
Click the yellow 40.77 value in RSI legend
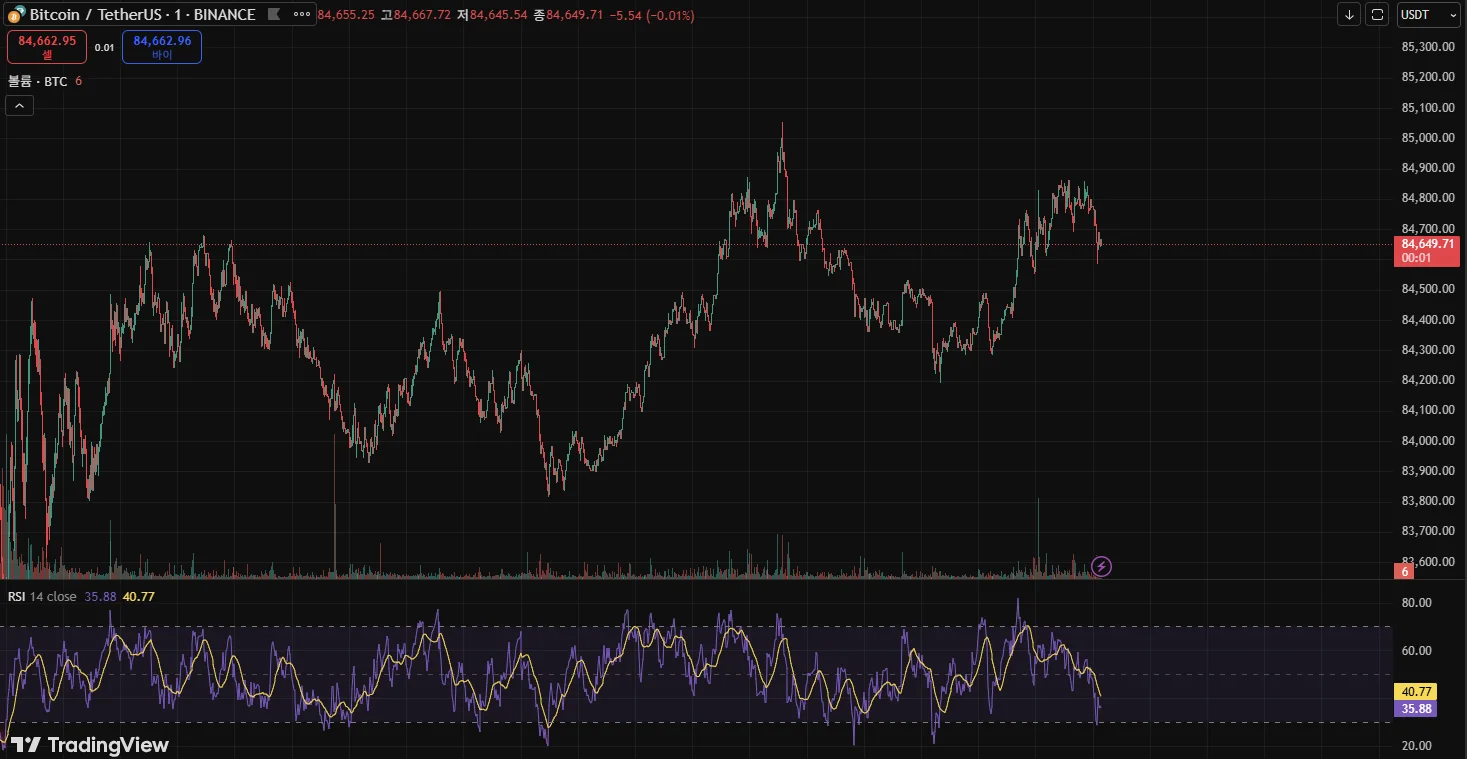[x=138, y=596]
